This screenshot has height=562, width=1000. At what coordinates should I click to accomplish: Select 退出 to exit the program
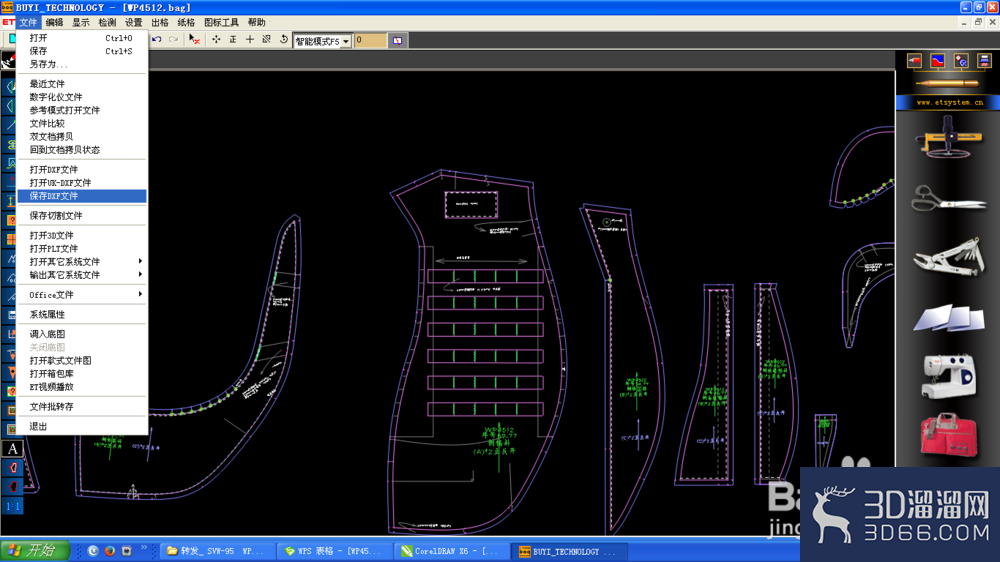(82, 426)
